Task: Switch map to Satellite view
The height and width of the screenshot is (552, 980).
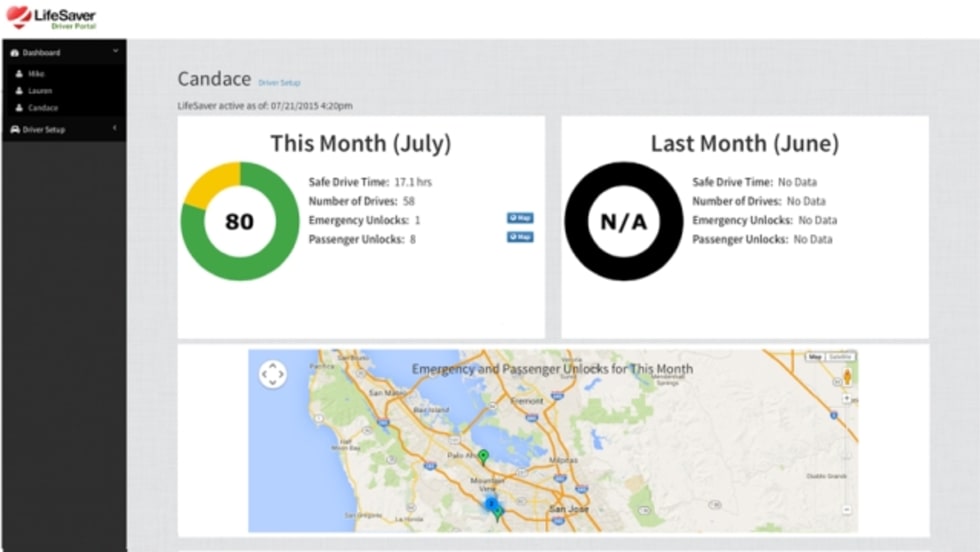Action: (x=841, y=357)
